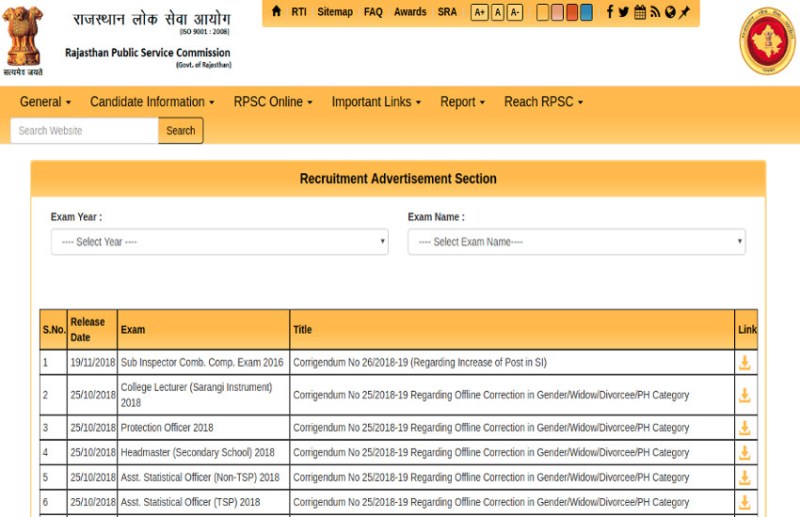The height and width of the screenshot is (517, 800).
Task: Apply the blue theme swatch
Action: click(587, 12)
